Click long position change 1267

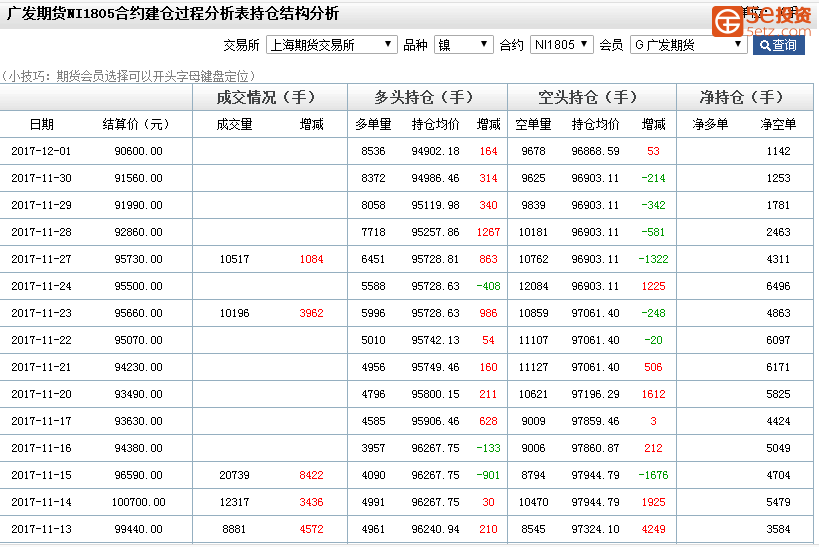(488, 232)
